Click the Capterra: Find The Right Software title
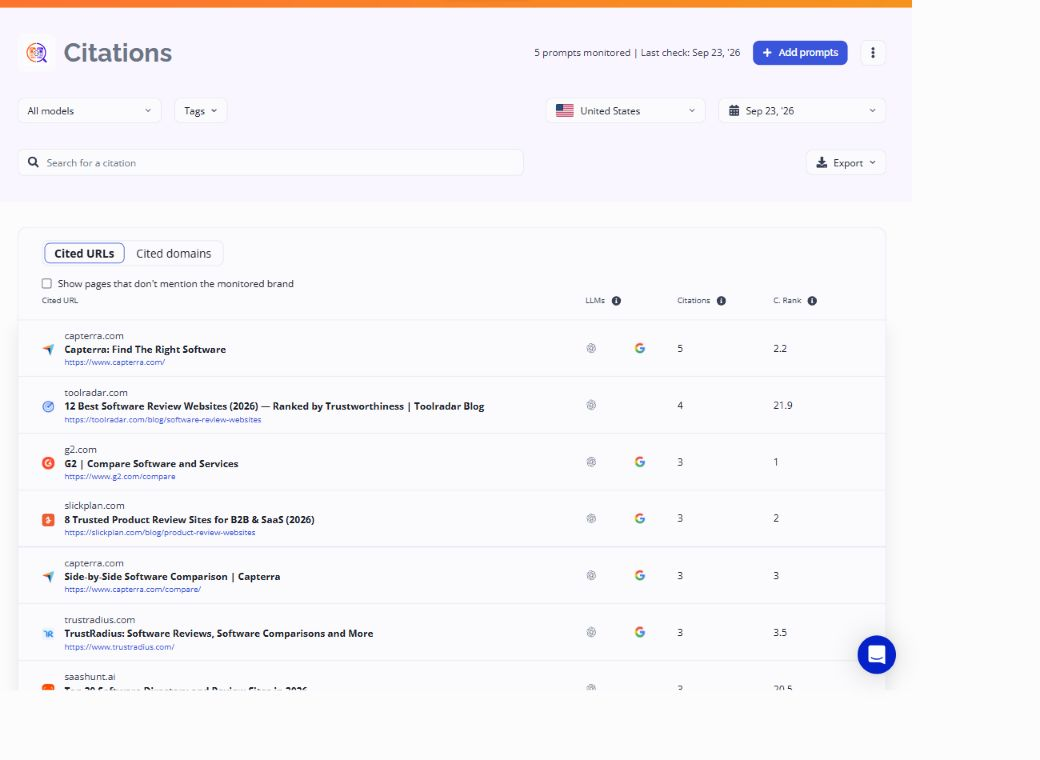This screenshot has height=760, width=1040. click(145, 349)
